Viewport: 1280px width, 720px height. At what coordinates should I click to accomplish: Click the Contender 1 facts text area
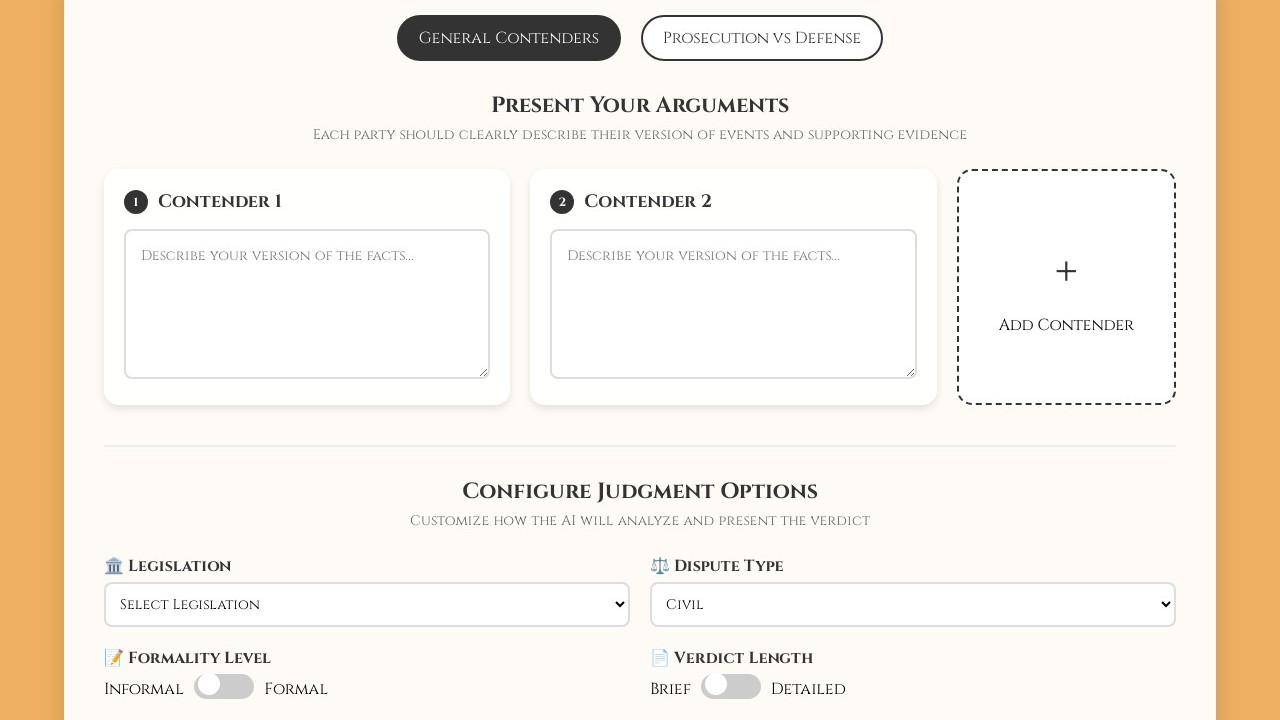click(x=307, y=304)
